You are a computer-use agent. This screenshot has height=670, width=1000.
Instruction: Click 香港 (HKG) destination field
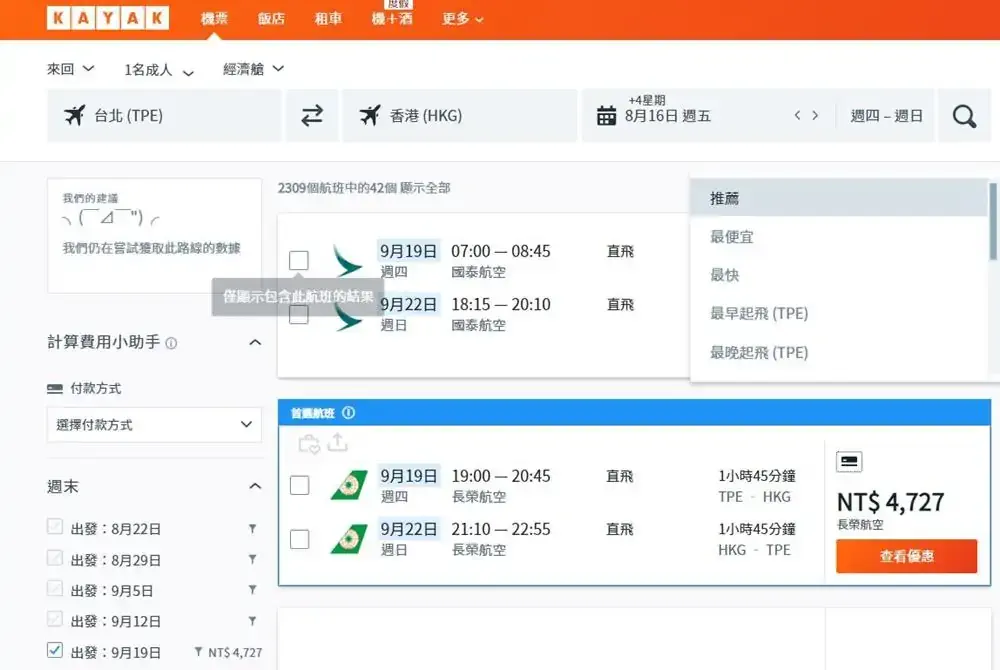(x=460, y=115)
